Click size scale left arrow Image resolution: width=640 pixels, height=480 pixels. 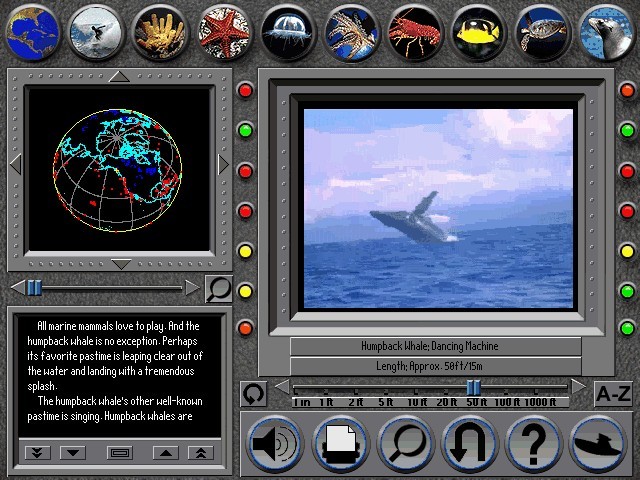coord(282,386)
